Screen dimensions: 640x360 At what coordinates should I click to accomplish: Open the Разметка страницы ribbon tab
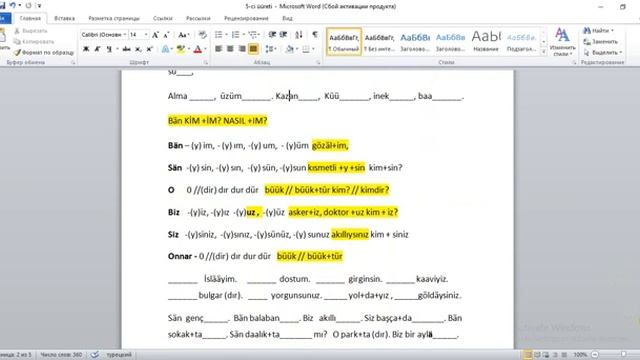click(x=114, y=18)
